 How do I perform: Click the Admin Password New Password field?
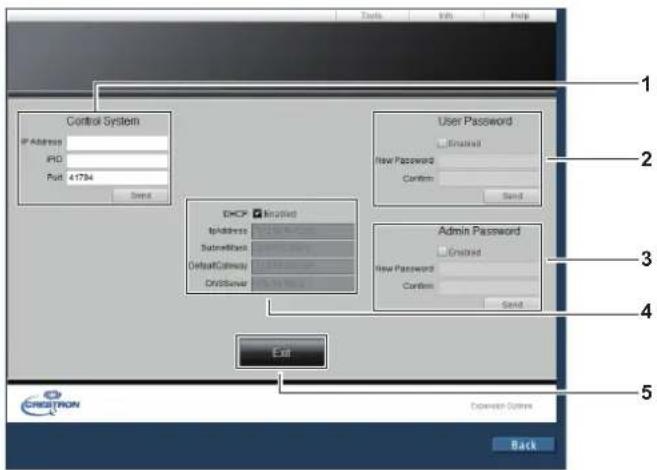[x=489, y=269]
